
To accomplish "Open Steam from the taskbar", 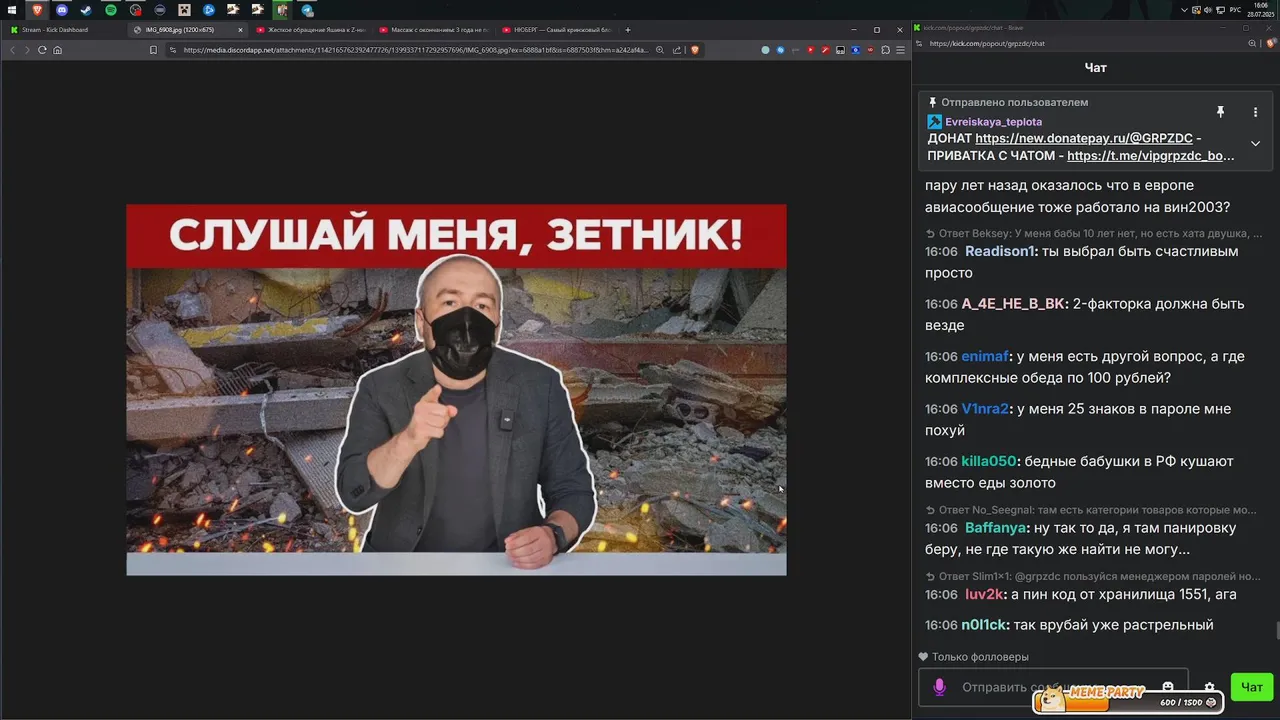I will (x=86, y=10).
